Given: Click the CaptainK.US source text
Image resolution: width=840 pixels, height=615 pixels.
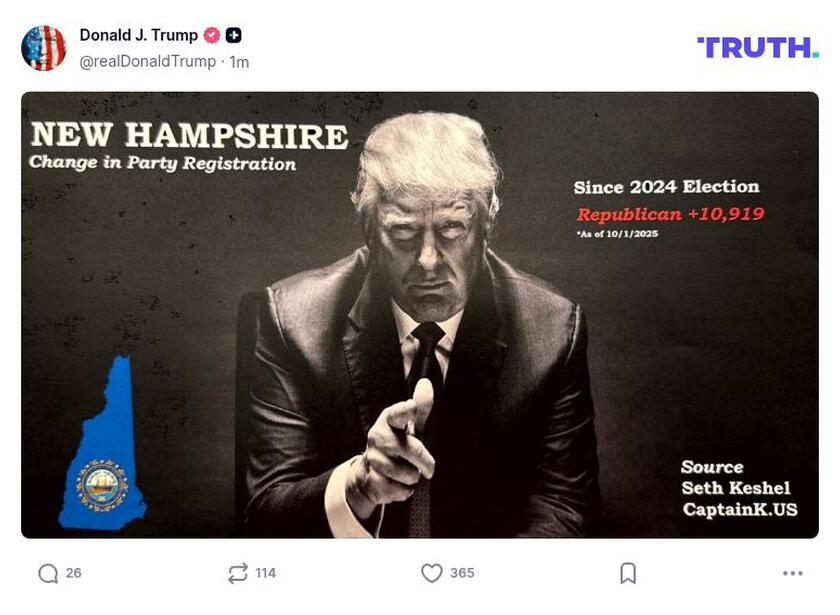Looking at the screenshot, I should [x=740, y=510].
